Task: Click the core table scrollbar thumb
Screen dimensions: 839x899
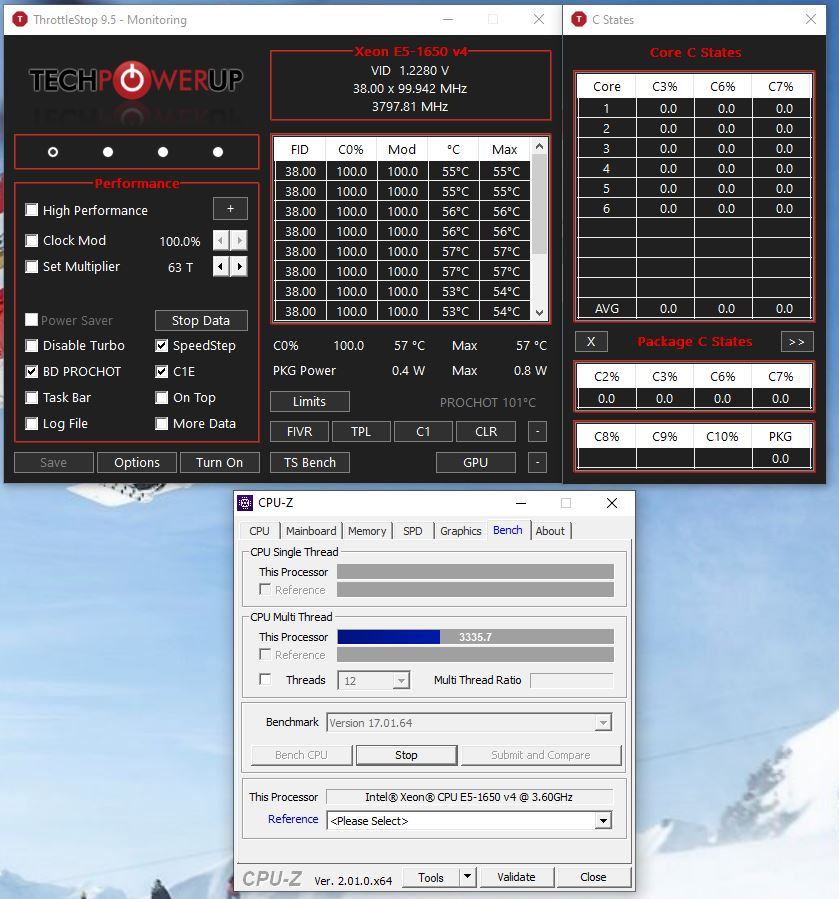Action: (x=539, y=204)
